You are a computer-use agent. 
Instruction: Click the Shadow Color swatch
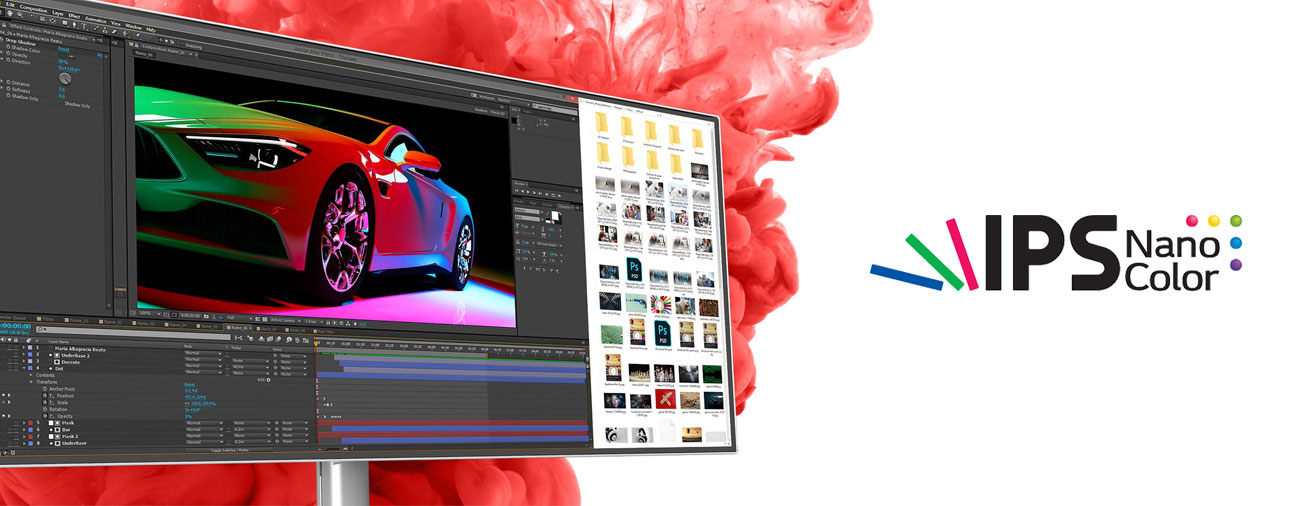coord(62,56)
